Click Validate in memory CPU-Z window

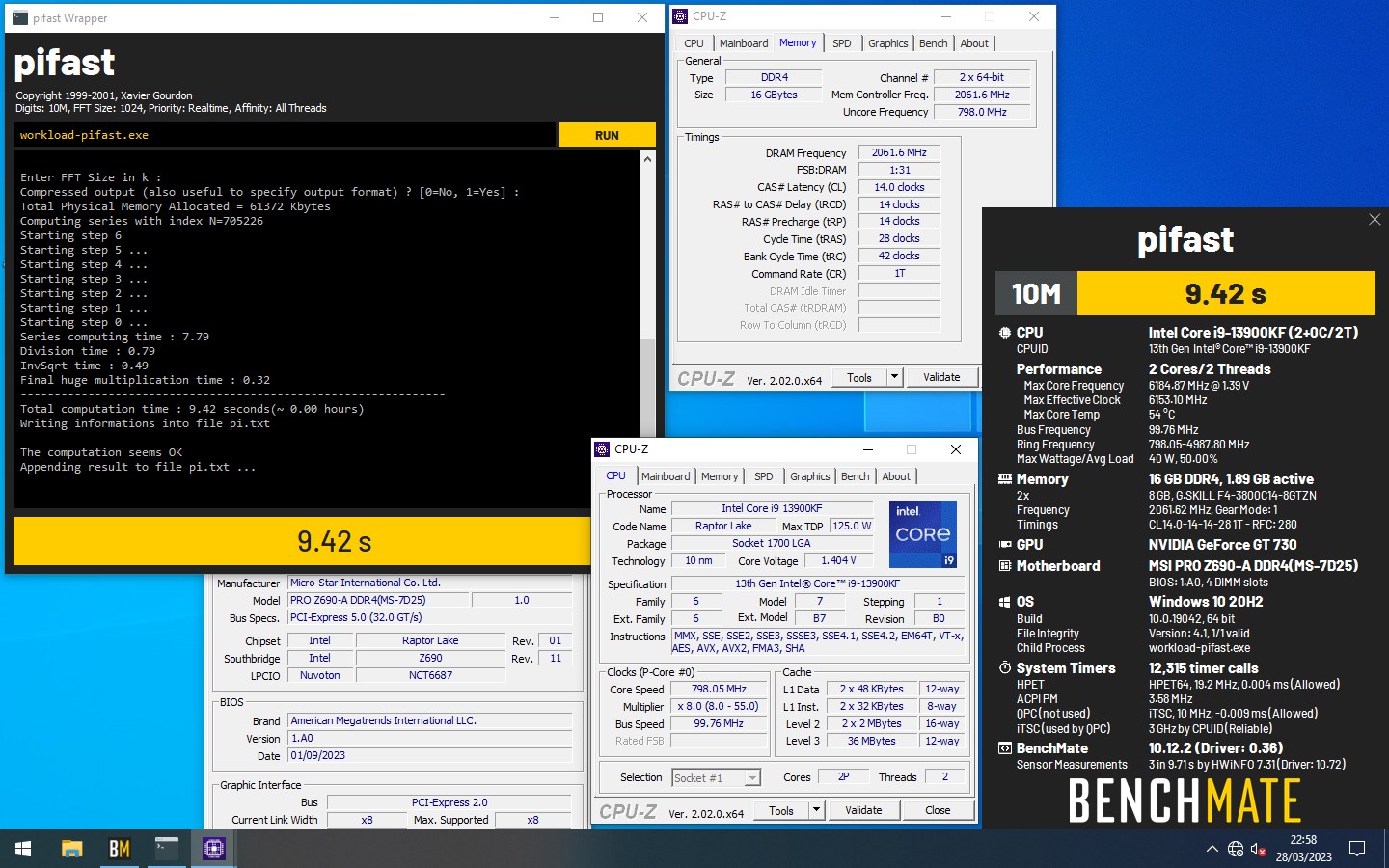tap(941, 378)
